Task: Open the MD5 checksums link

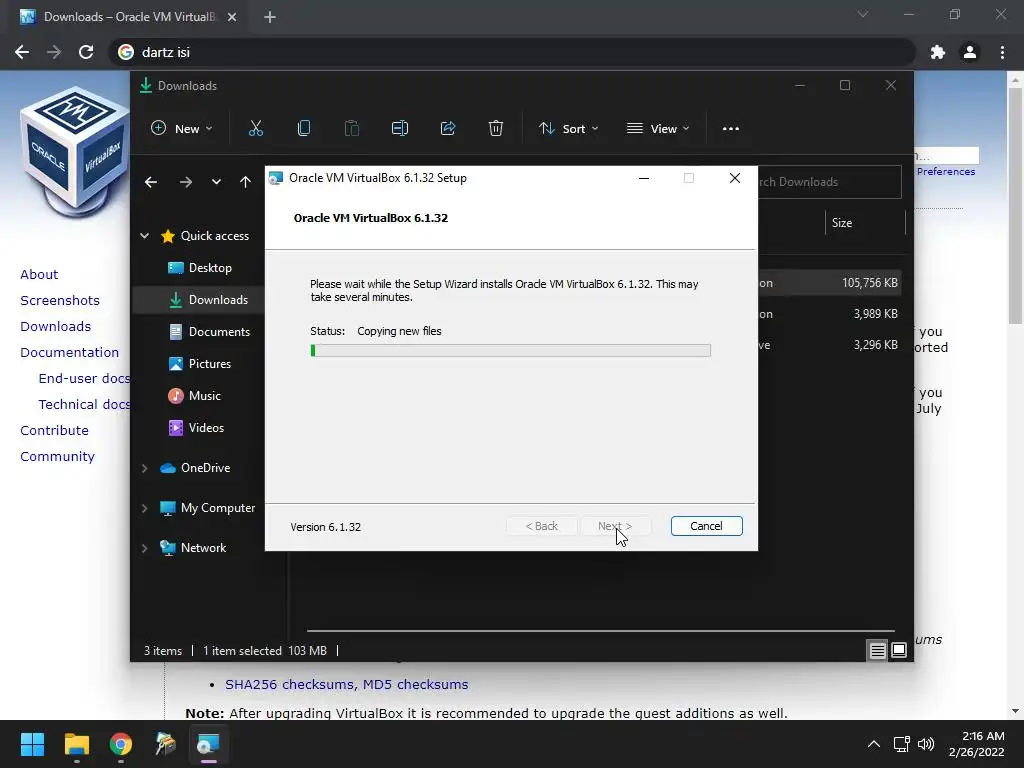Action: click(415, 684)
